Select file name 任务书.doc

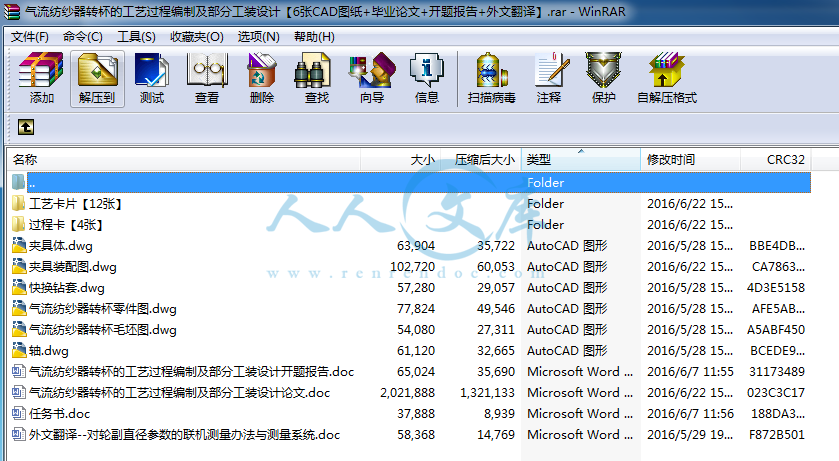[59, 413]
